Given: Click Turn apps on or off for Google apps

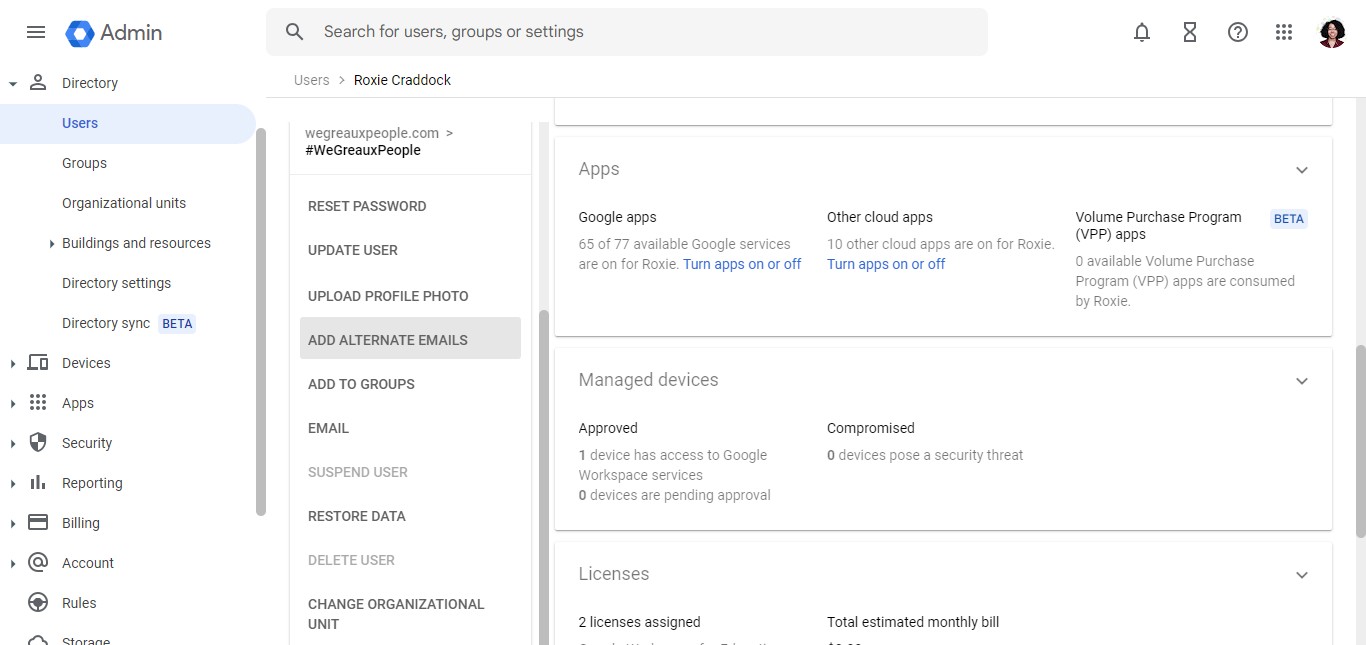Looking at the screenshot, I should (x=742, y=264).
